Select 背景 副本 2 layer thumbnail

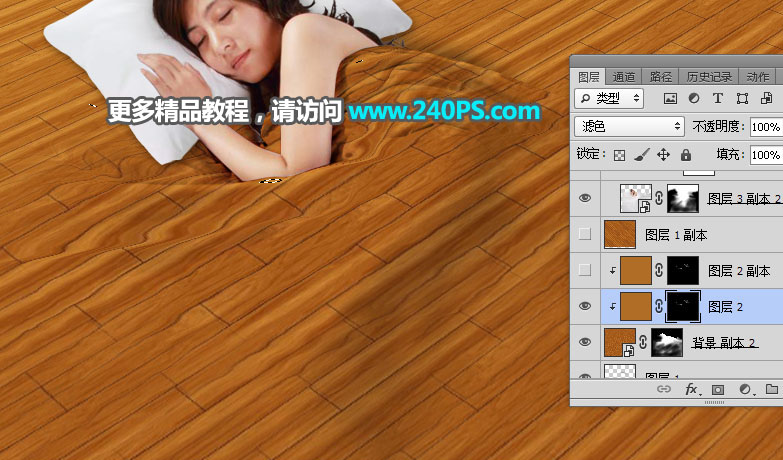coord(620,342)
